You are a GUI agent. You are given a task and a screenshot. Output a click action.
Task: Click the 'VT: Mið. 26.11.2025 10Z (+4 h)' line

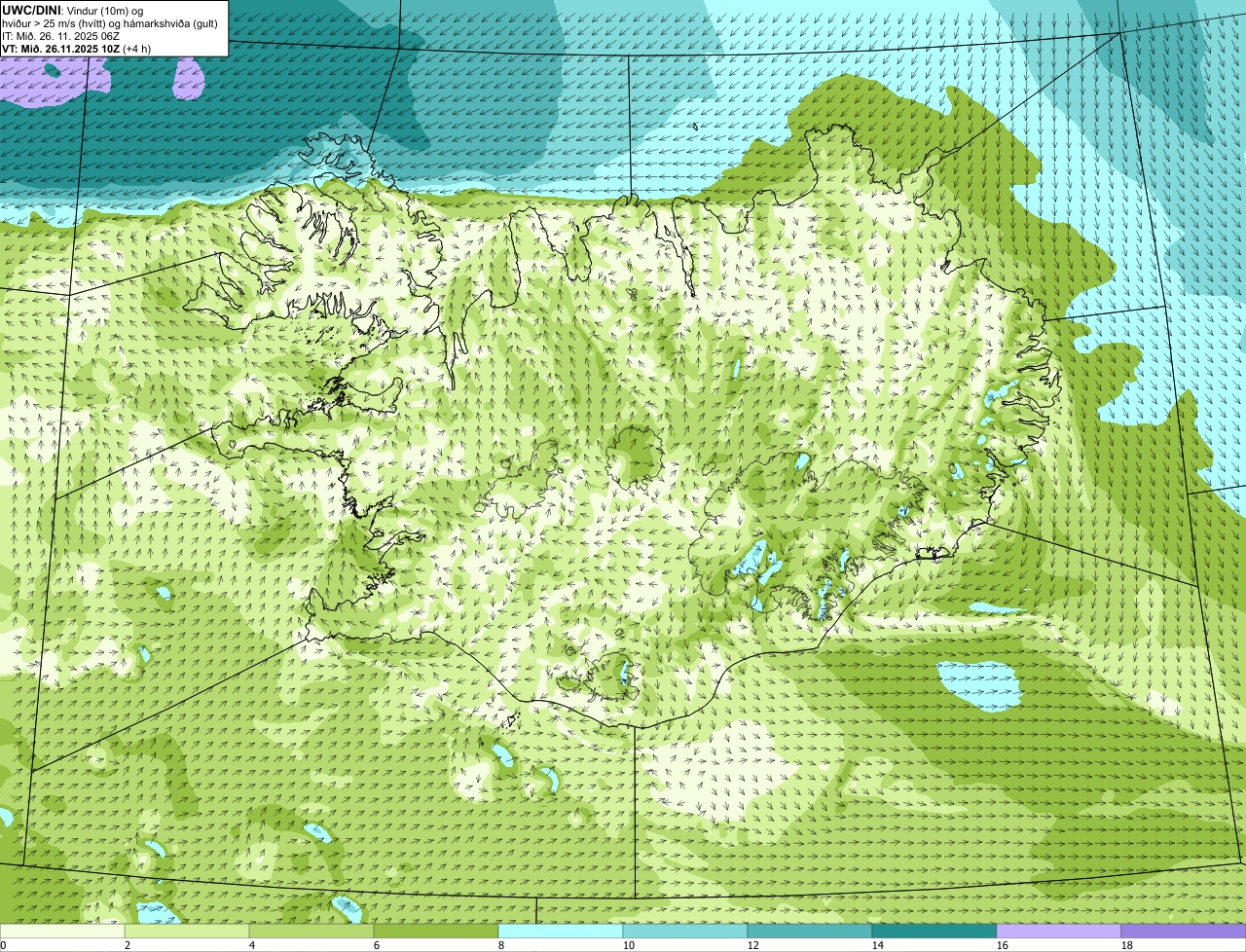77,49
